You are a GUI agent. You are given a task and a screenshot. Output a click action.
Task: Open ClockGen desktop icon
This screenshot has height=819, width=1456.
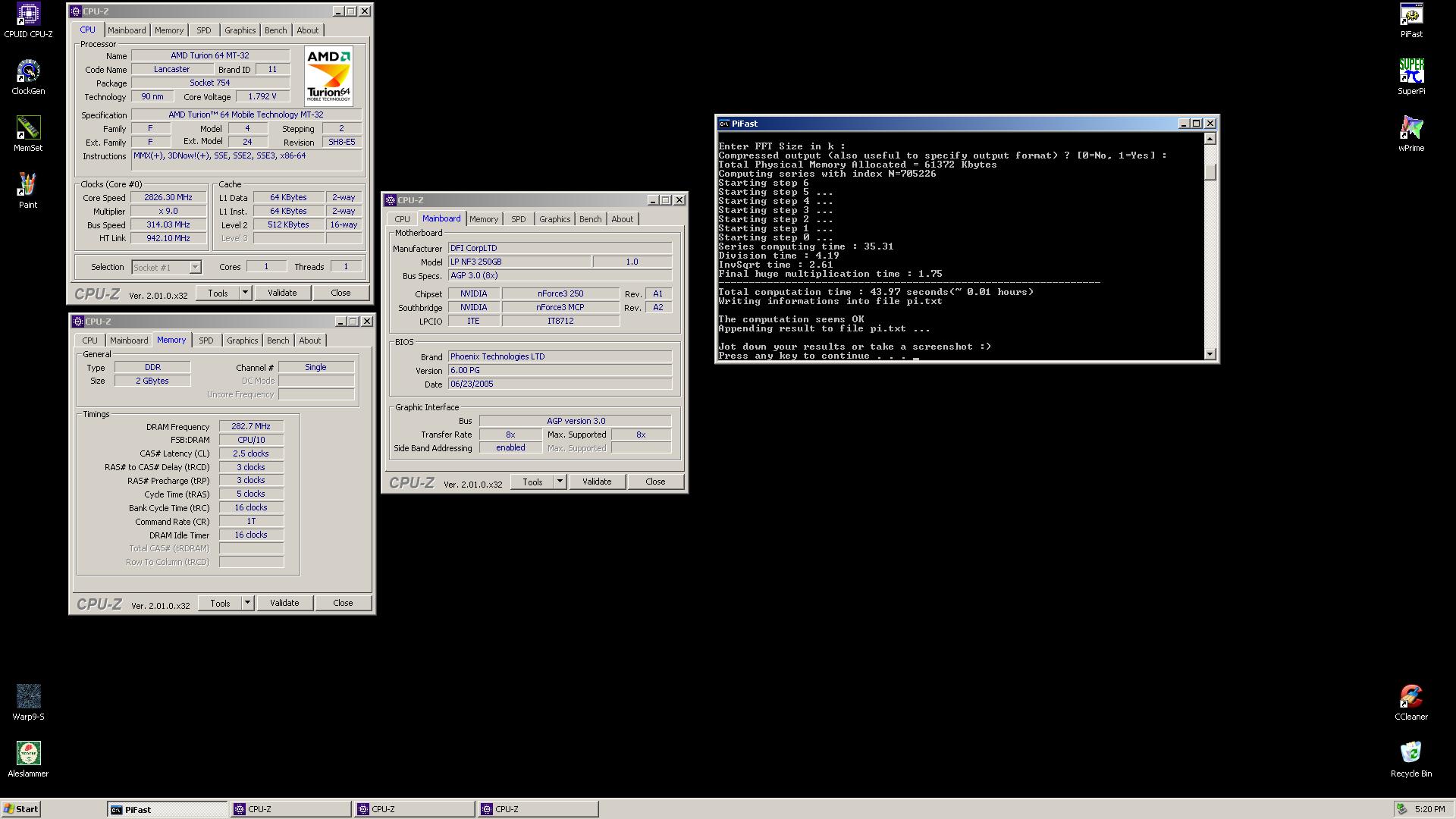(x=28, y=77)
